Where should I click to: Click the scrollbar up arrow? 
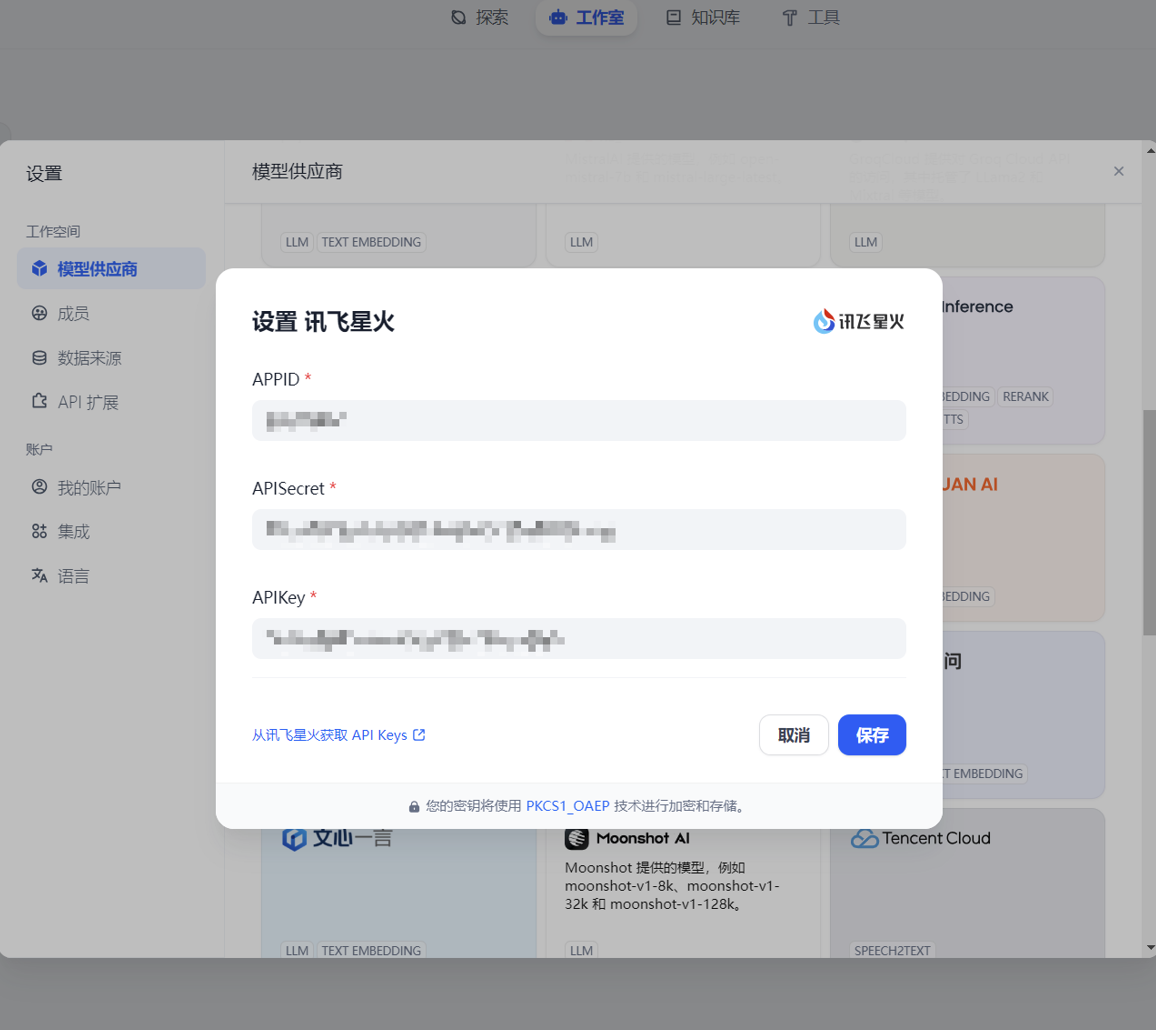[1150, 150]
